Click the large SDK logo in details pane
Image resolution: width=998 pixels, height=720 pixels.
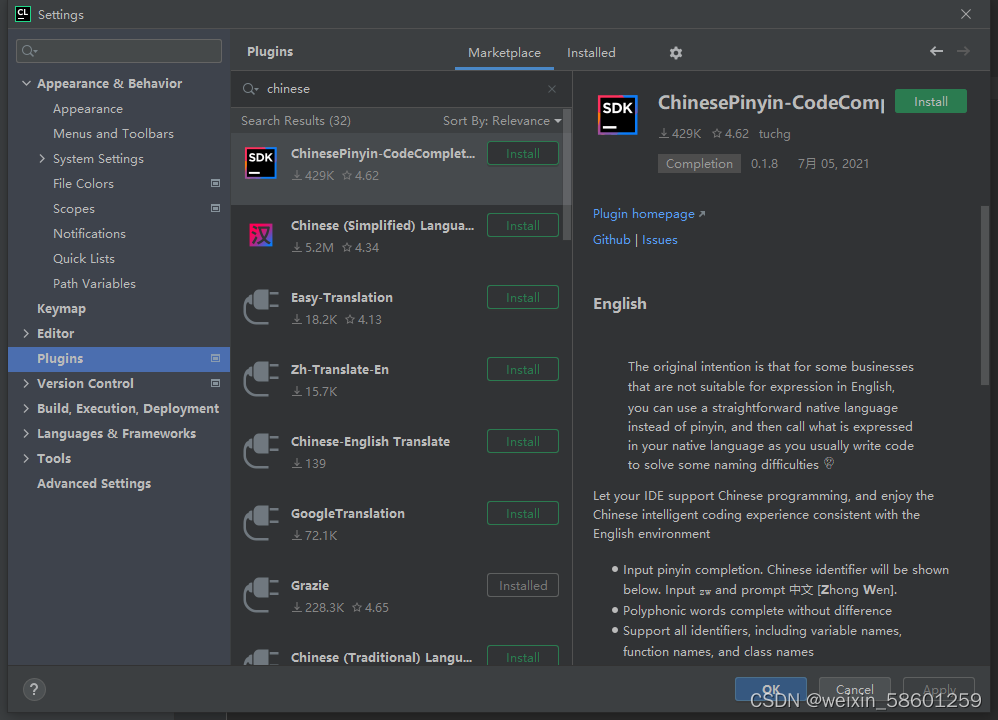[x=617, y=115]
